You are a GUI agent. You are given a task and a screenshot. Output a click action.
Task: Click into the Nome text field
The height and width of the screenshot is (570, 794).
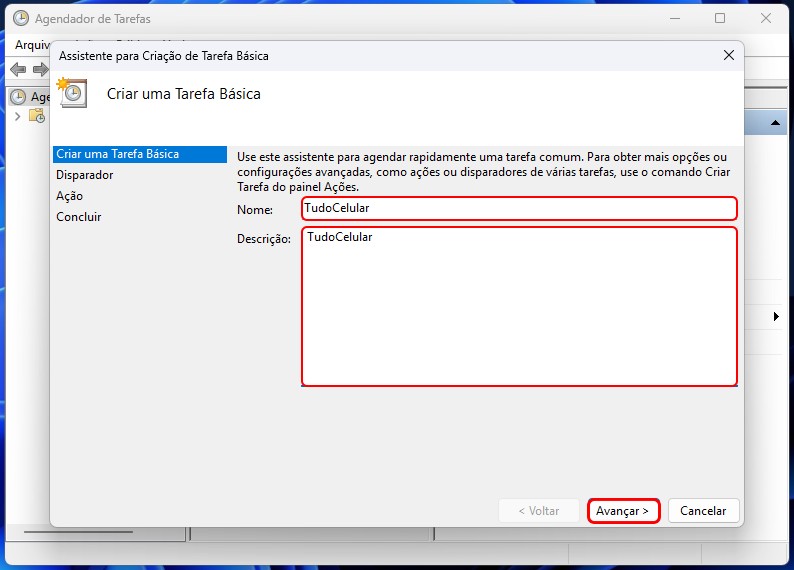(519, 208)
